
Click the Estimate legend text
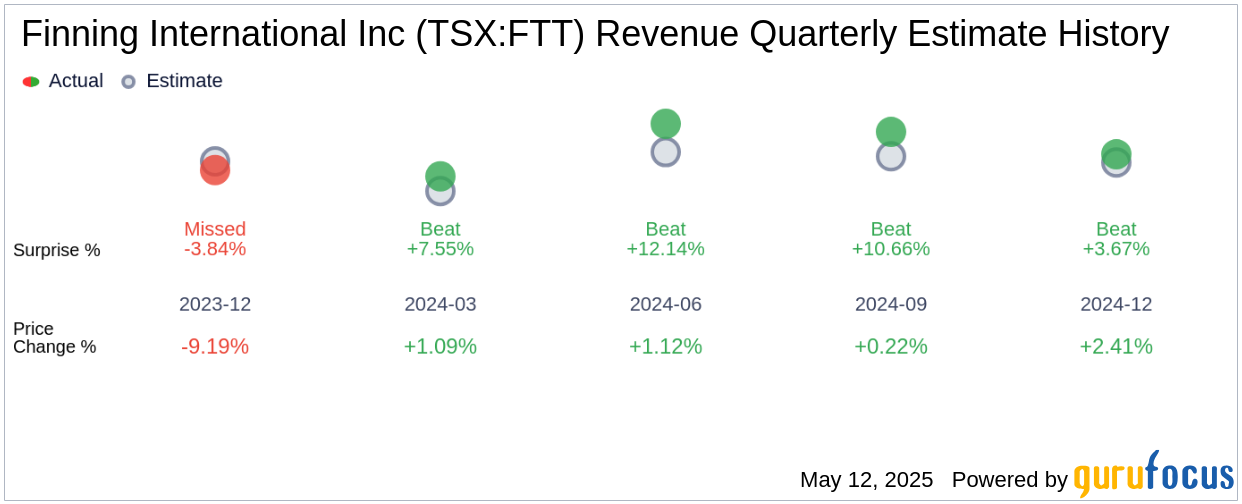[x=184, y=81]
